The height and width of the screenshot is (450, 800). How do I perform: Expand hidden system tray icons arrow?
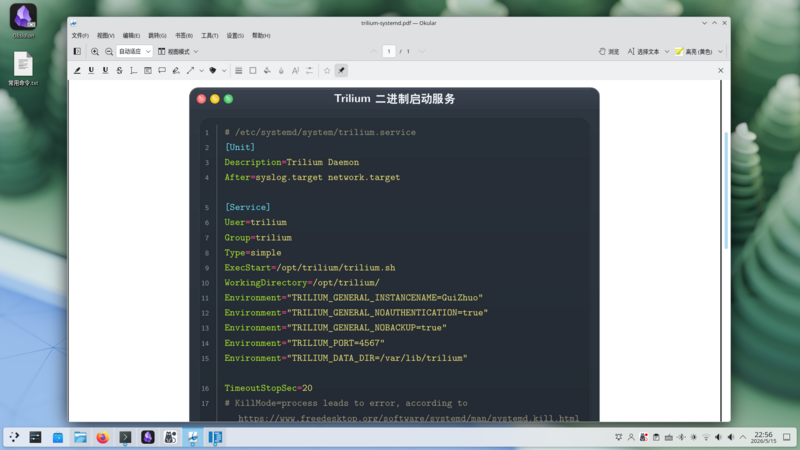743,437
